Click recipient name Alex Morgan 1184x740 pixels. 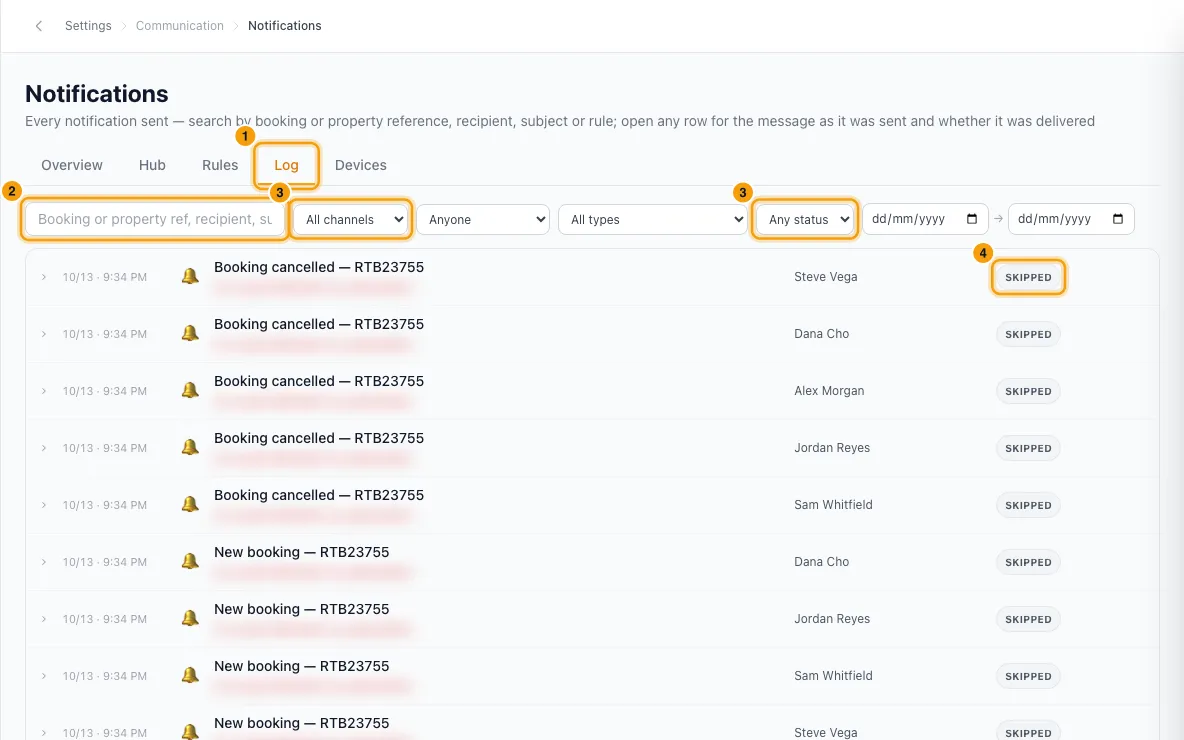coord(829,391)
